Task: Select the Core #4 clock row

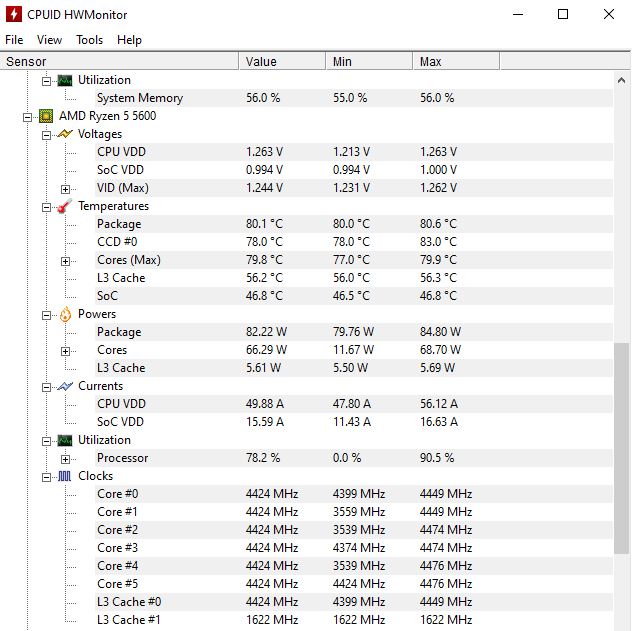Action: coord(354,566)
